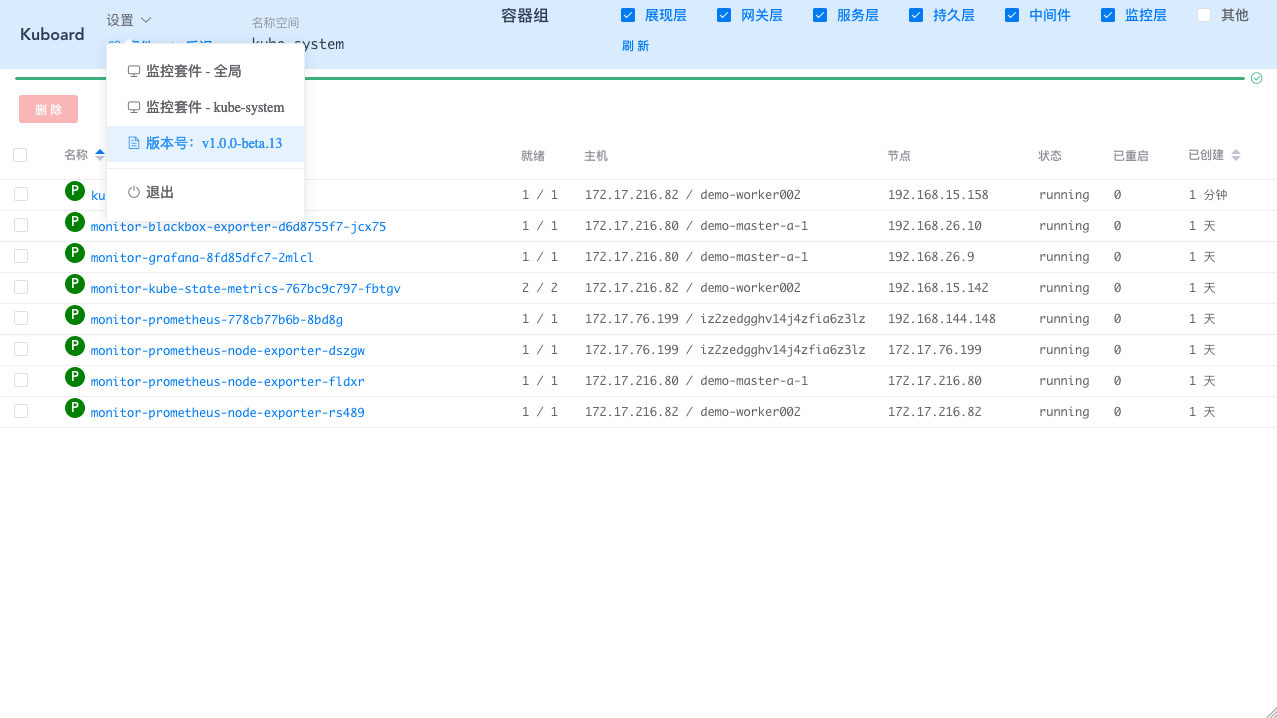Sort the table by 已创建 column

1235,155
